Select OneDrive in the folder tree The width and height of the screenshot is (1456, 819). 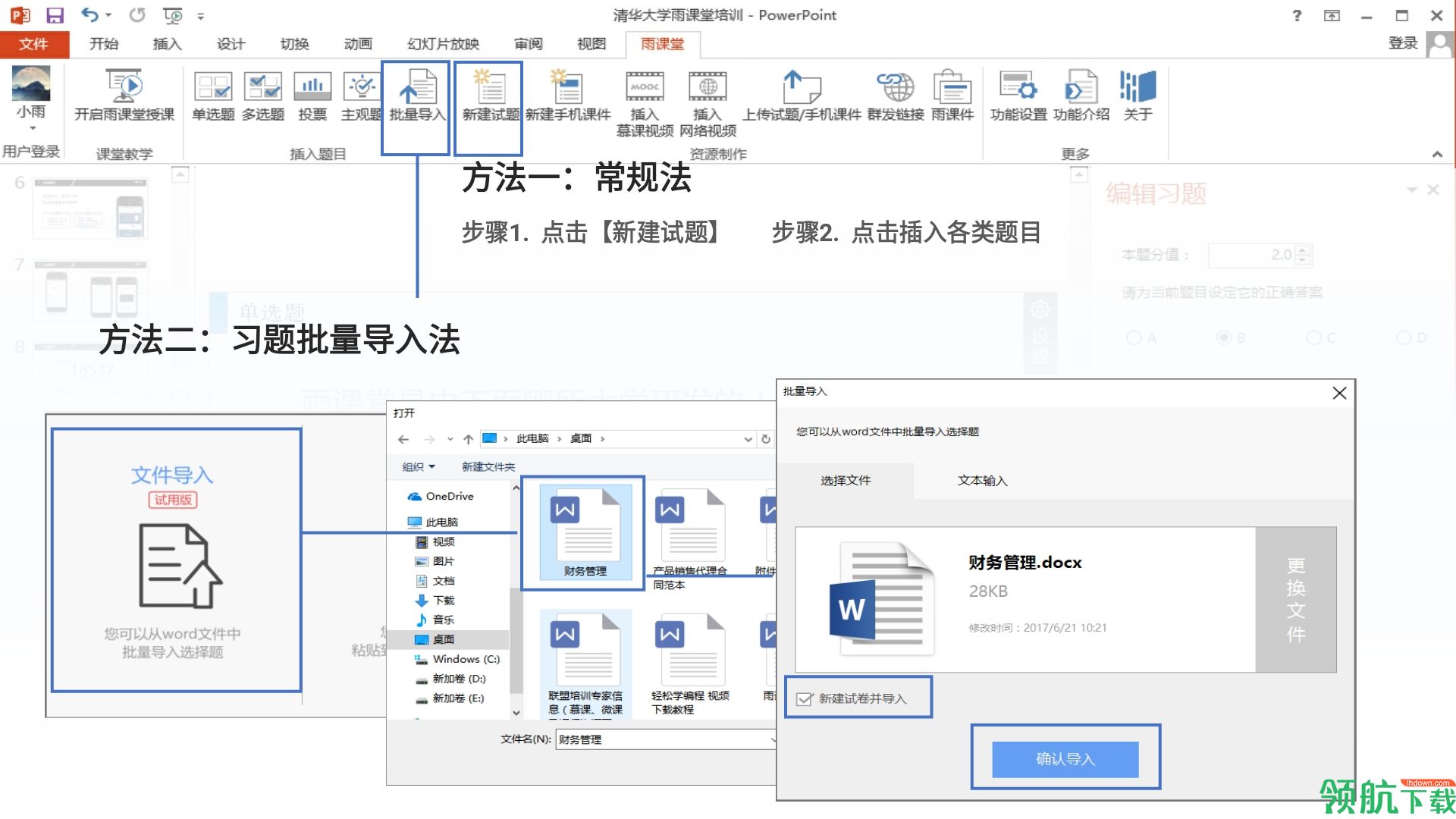pyautogui.click(x=449, y=497)
